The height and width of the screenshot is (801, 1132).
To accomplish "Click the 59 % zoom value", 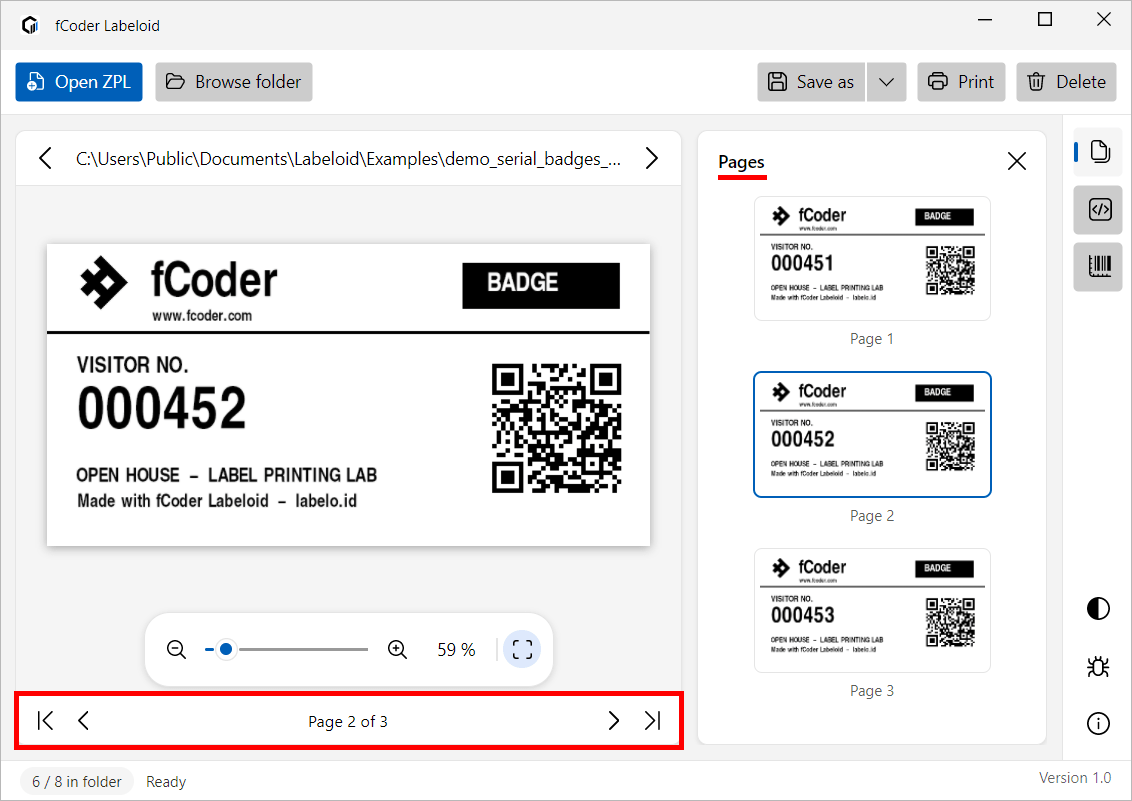I will [x=456, y=650].
